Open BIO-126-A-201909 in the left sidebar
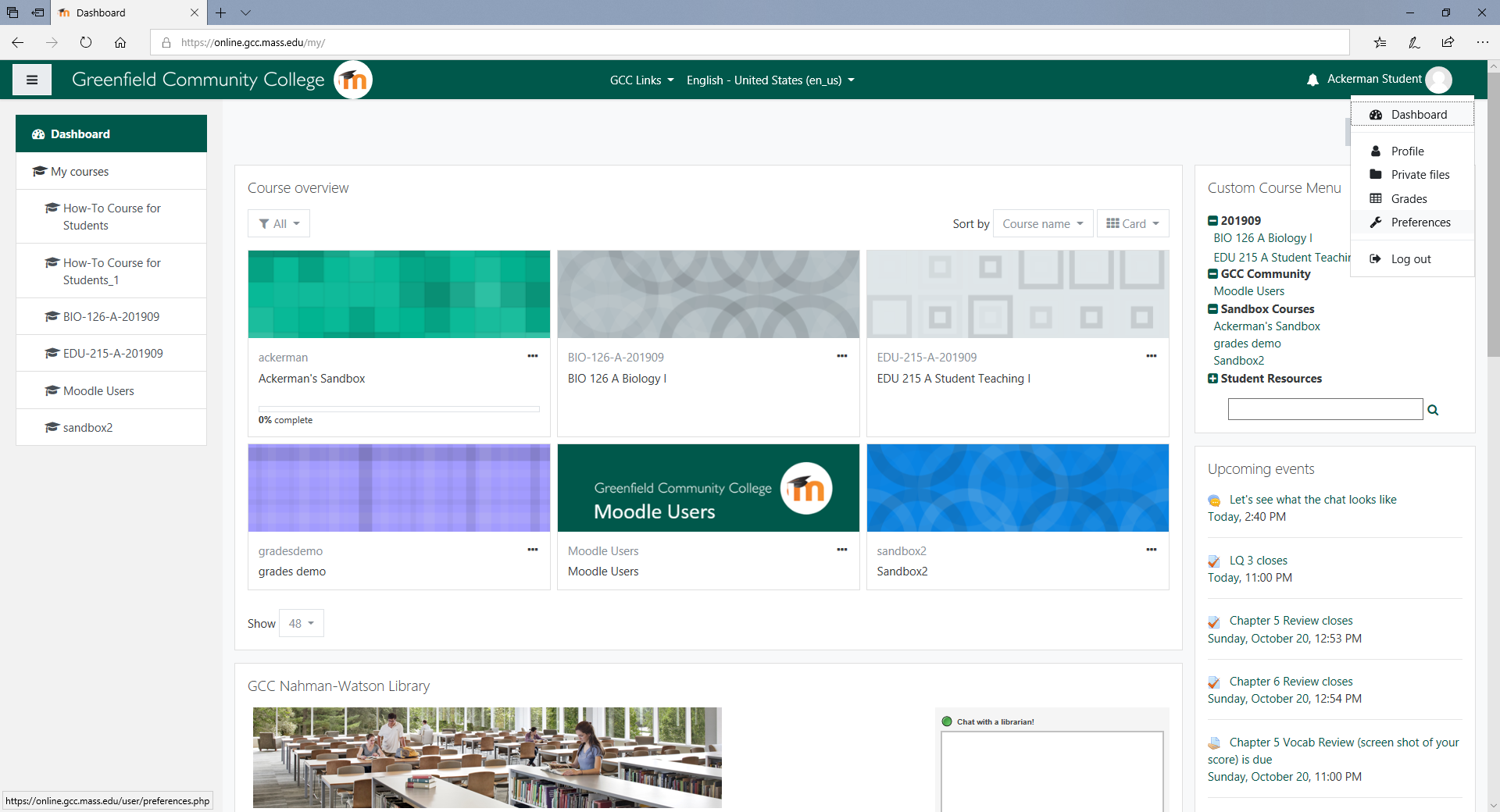1500x812 pixels. (111, 316)
